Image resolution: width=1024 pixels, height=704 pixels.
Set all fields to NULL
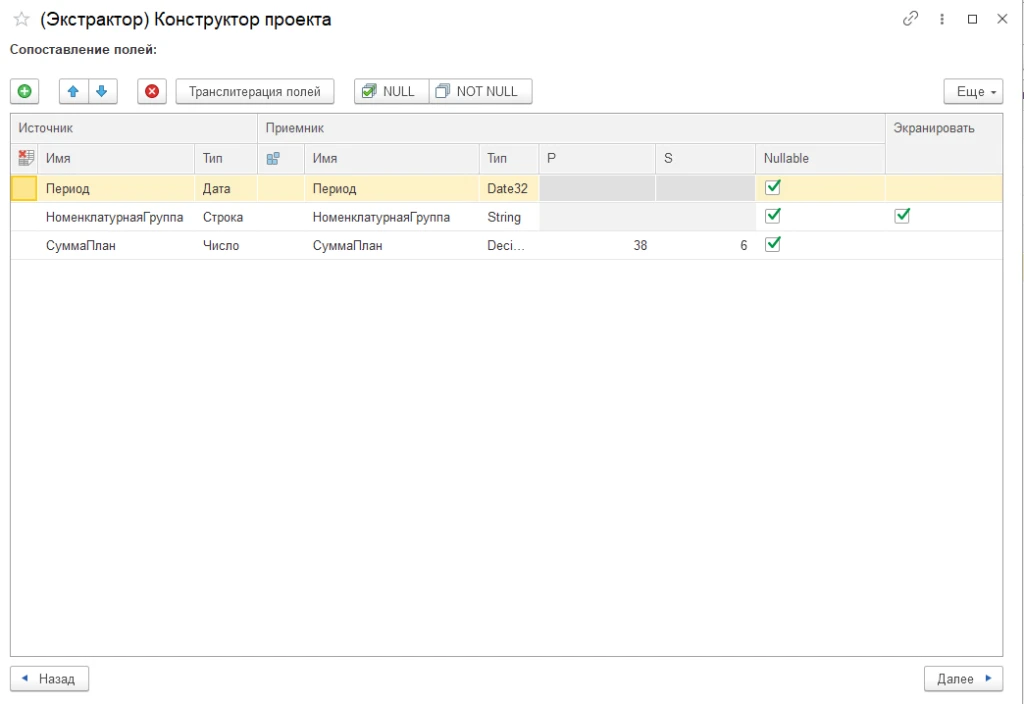click(x=391, y=91)
